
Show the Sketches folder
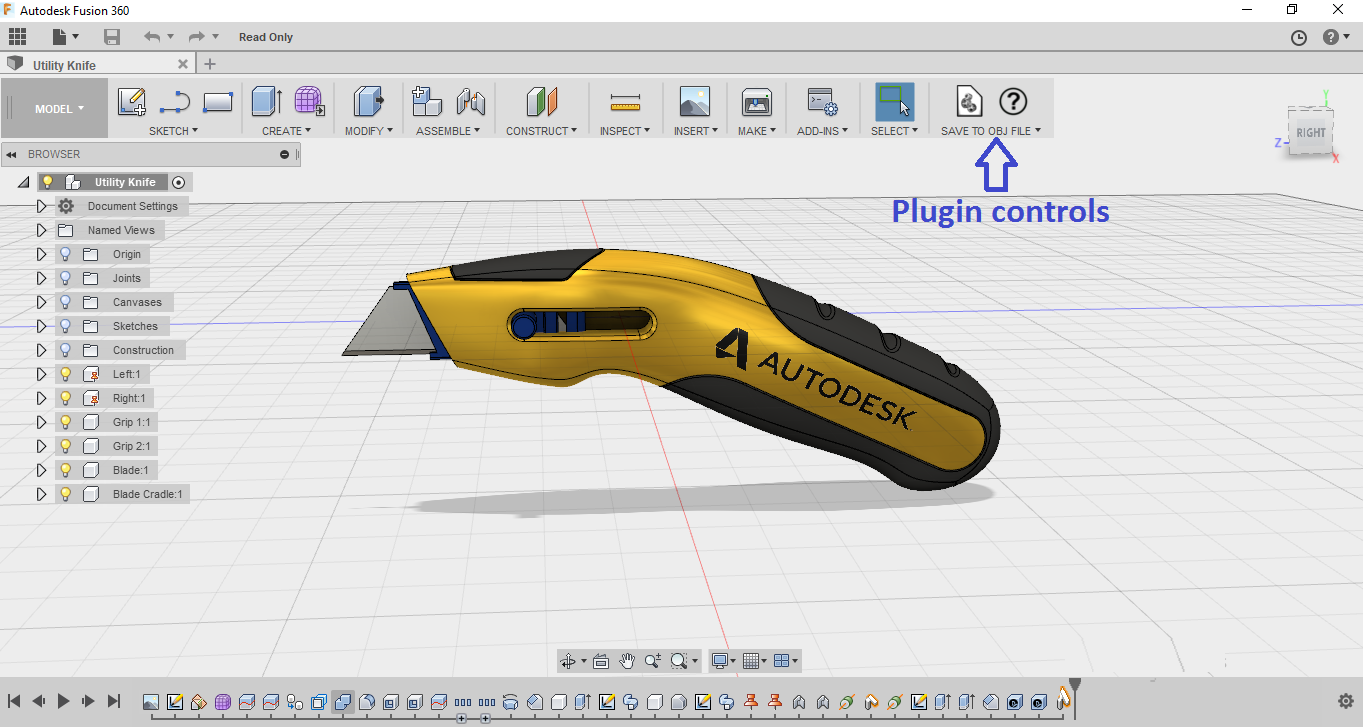click(66, 326)
